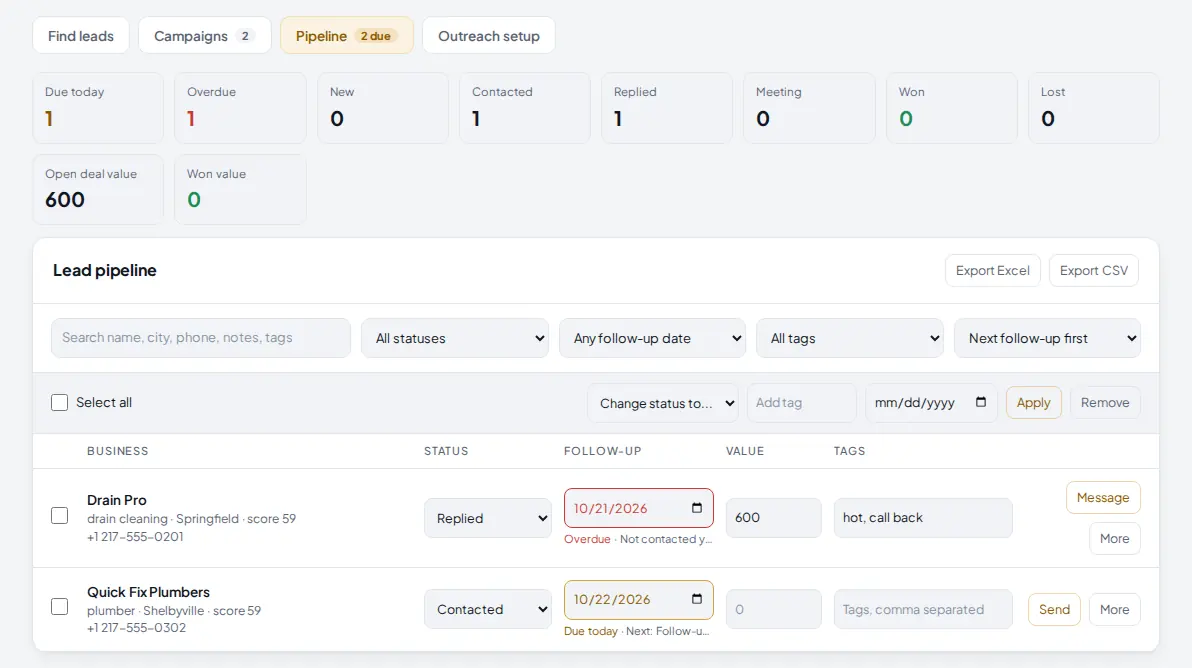
Task: Click the Replied stat card
Action: pos(667,108)
